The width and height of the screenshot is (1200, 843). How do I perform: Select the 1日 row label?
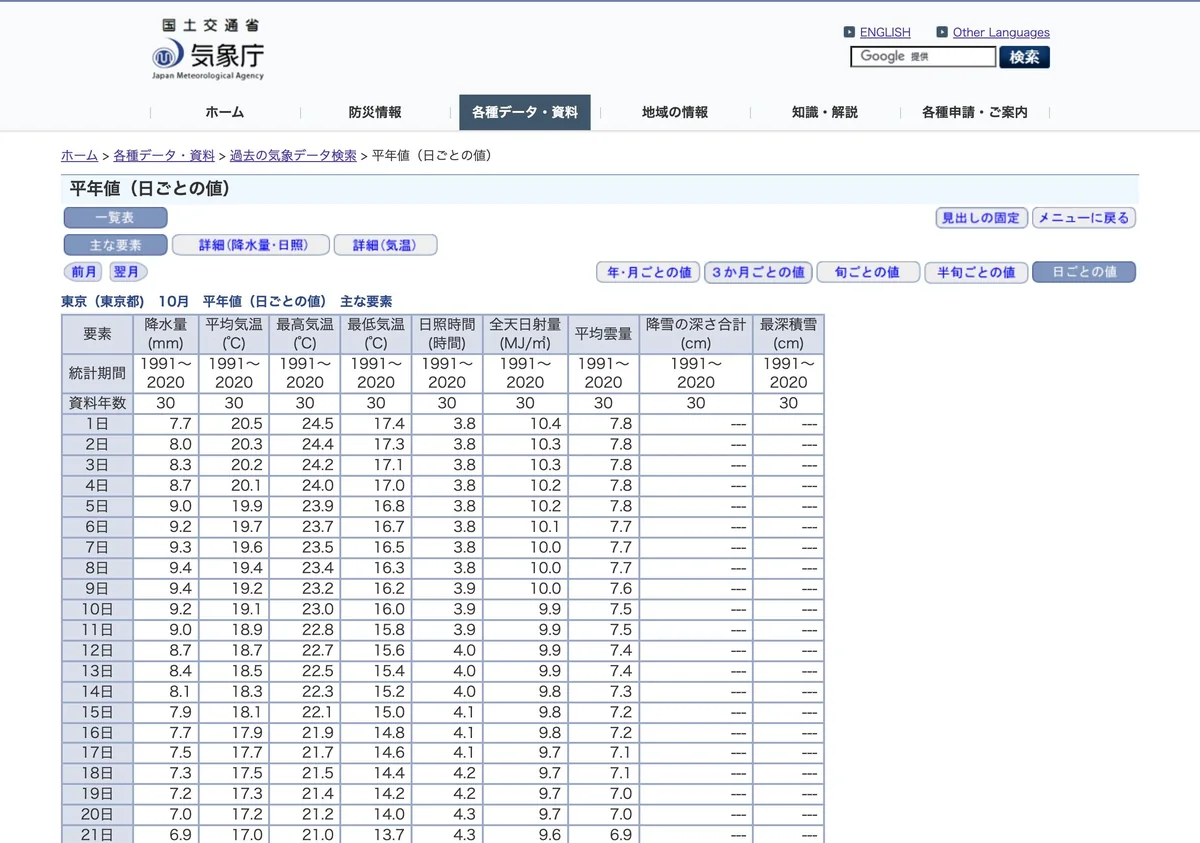97,424
